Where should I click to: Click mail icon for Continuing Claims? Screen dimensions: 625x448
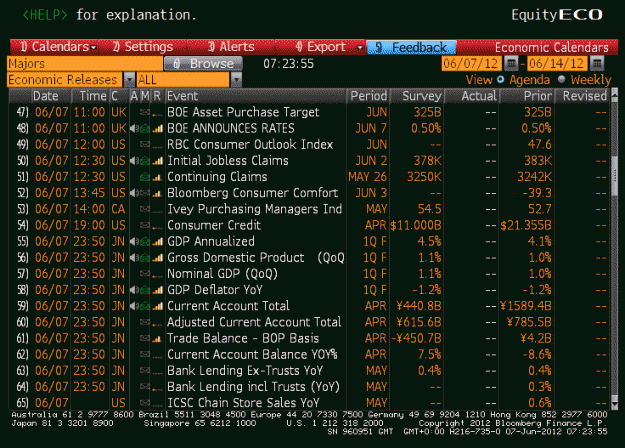coord(145,177)
